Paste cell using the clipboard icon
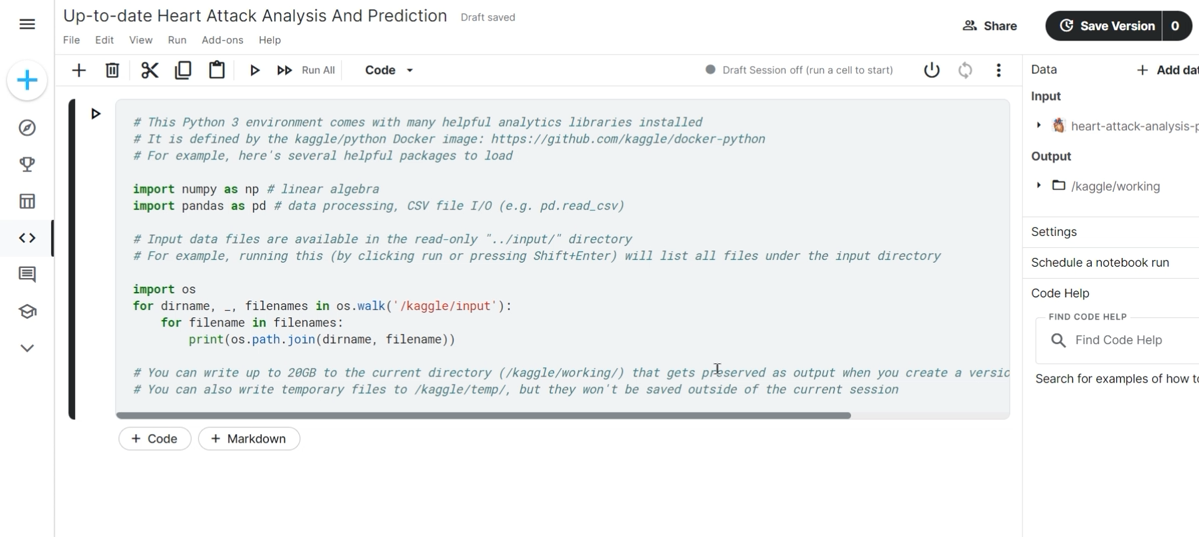This screenshot has height=537, width=1199. point(216,70)
